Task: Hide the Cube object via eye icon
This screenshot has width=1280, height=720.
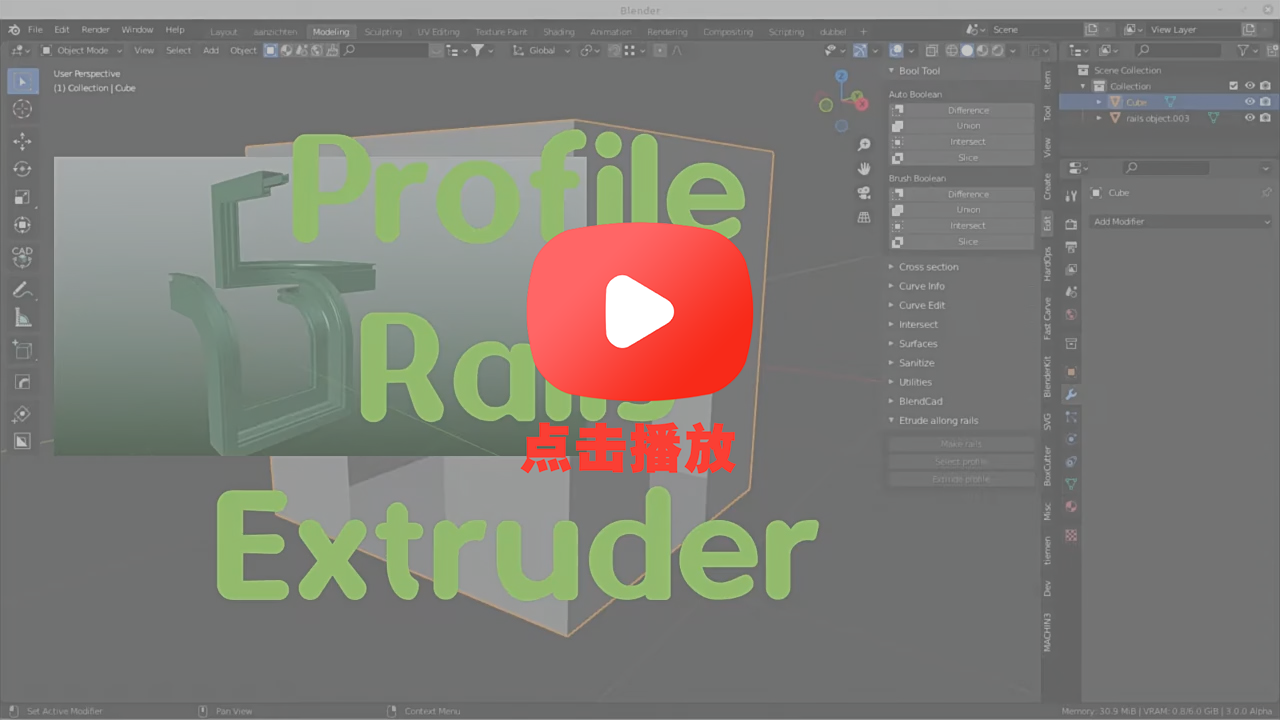Action: [x=1250, y=102]
